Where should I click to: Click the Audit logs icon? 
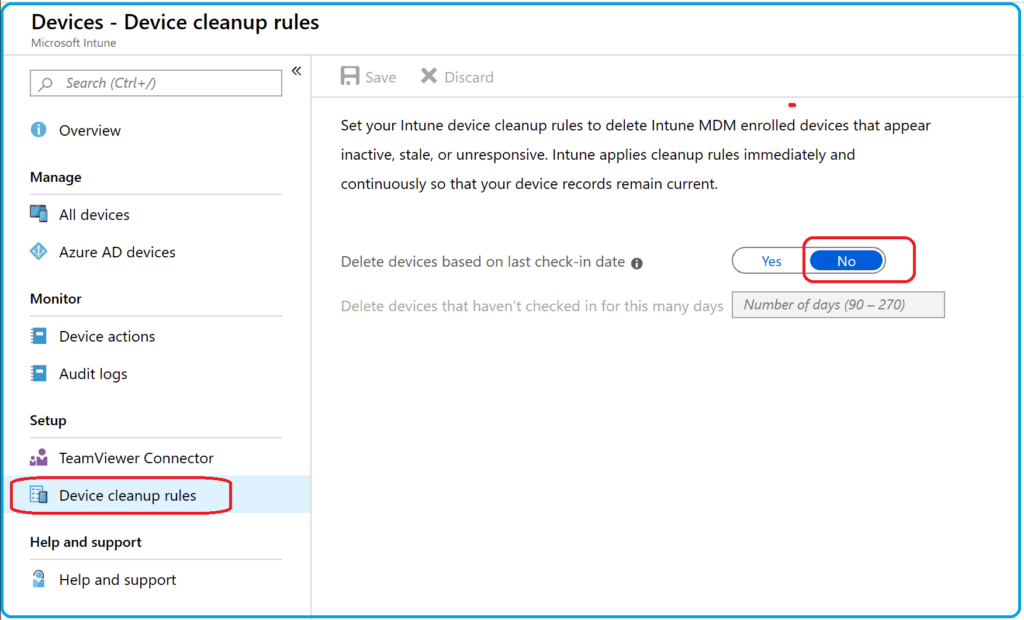point(38,373)
